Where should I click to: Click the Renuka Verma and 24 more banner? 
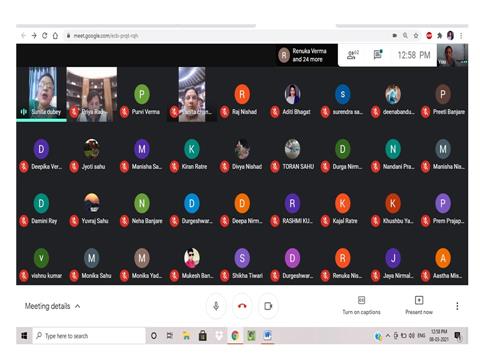(303, 55)
